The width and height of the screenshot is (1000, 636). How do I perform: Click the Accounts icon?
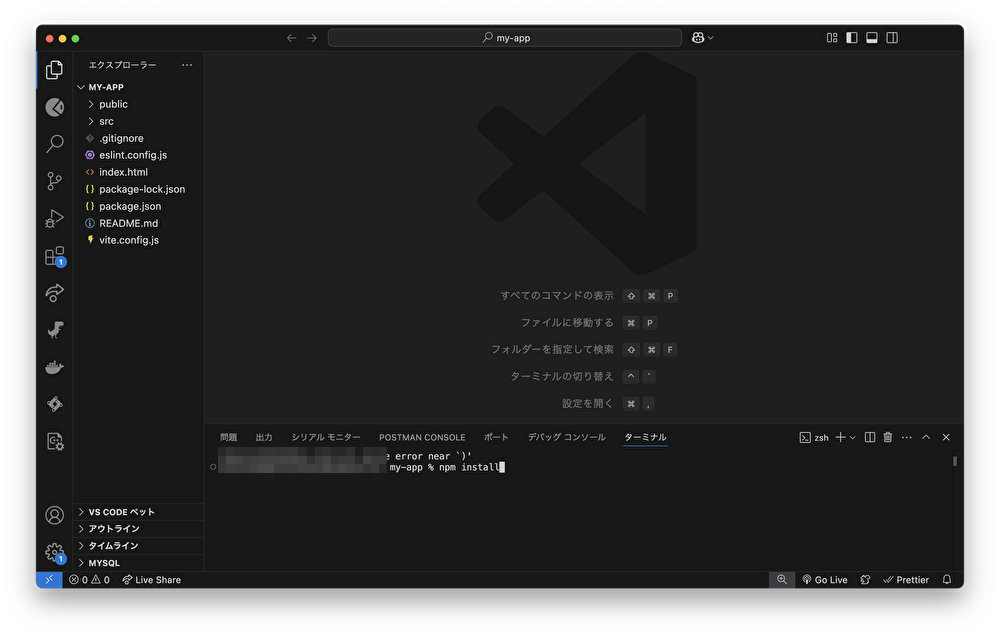point(55,515)
